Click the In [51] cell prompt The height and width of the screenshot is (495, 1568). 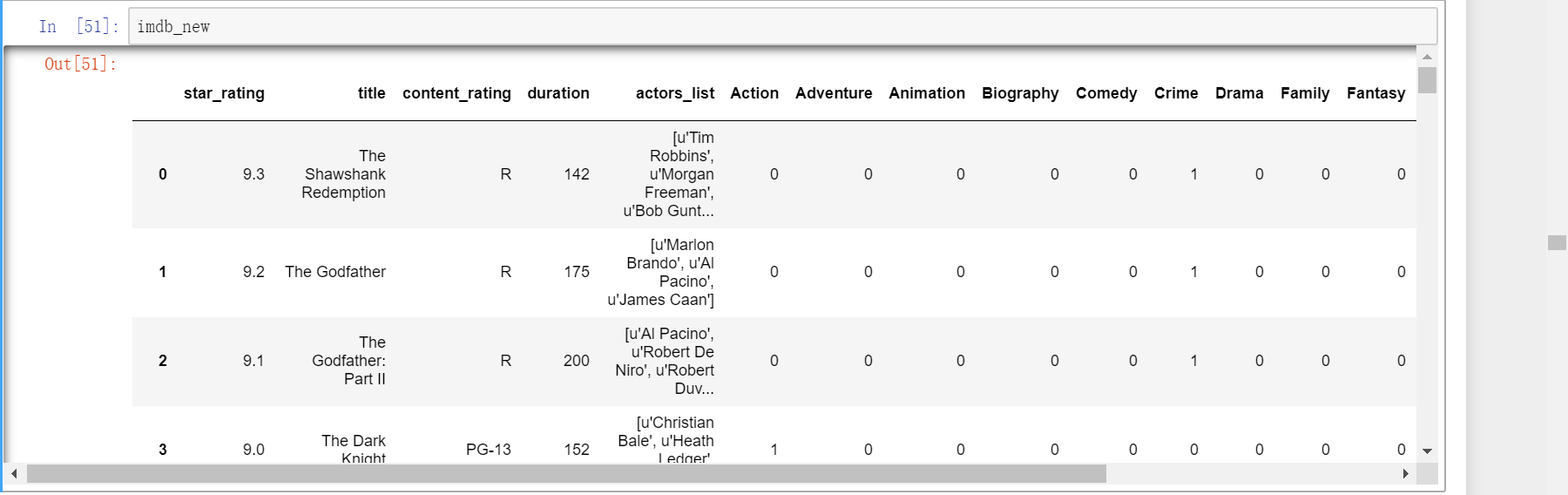tap(78, 27)
